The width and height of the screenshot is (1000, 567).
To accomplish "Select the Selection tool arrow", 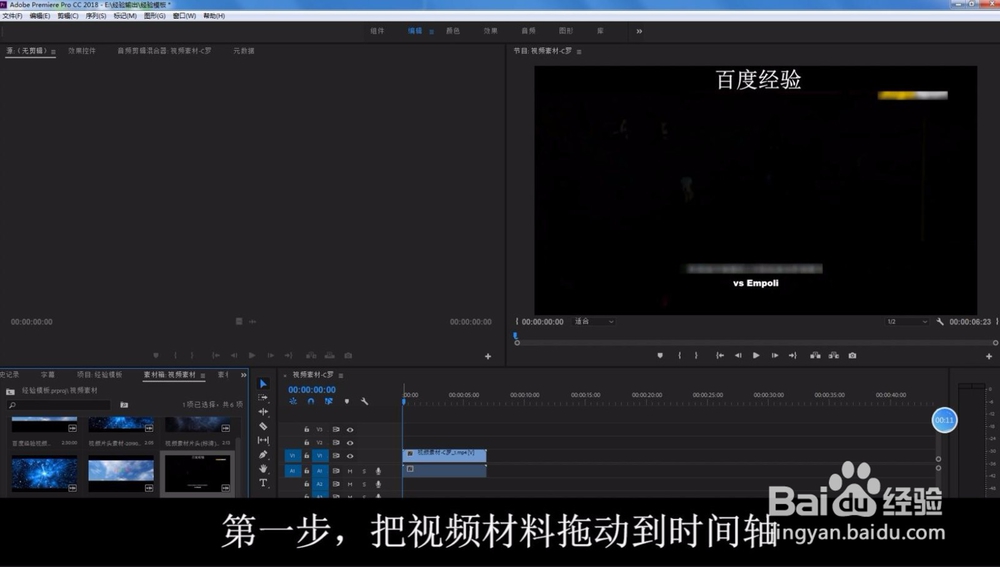I will [x=263, y=383].
